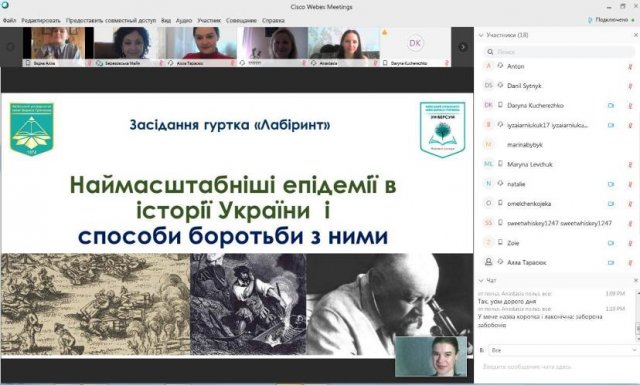
Task: Toggle the muted microphone for Maryna Levchuk
Action: 630,165
